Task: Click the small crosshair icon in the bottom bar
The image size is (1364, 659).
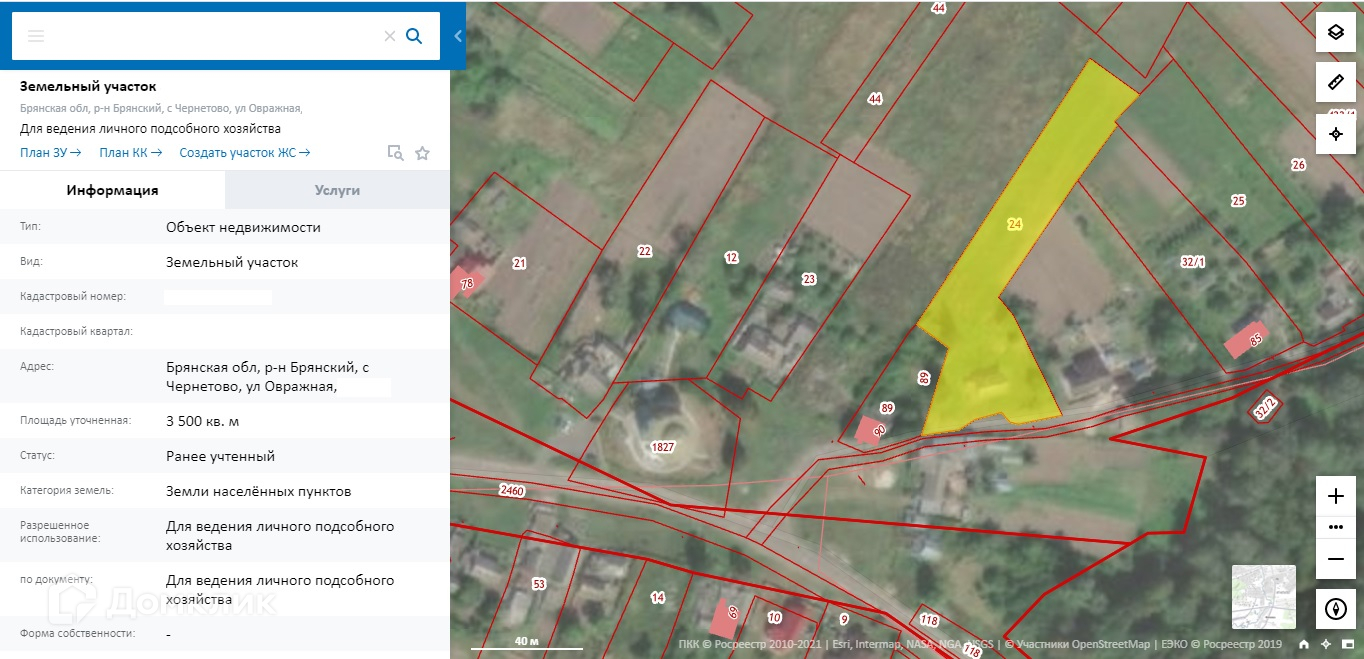Action: [x=1325, y=644]
